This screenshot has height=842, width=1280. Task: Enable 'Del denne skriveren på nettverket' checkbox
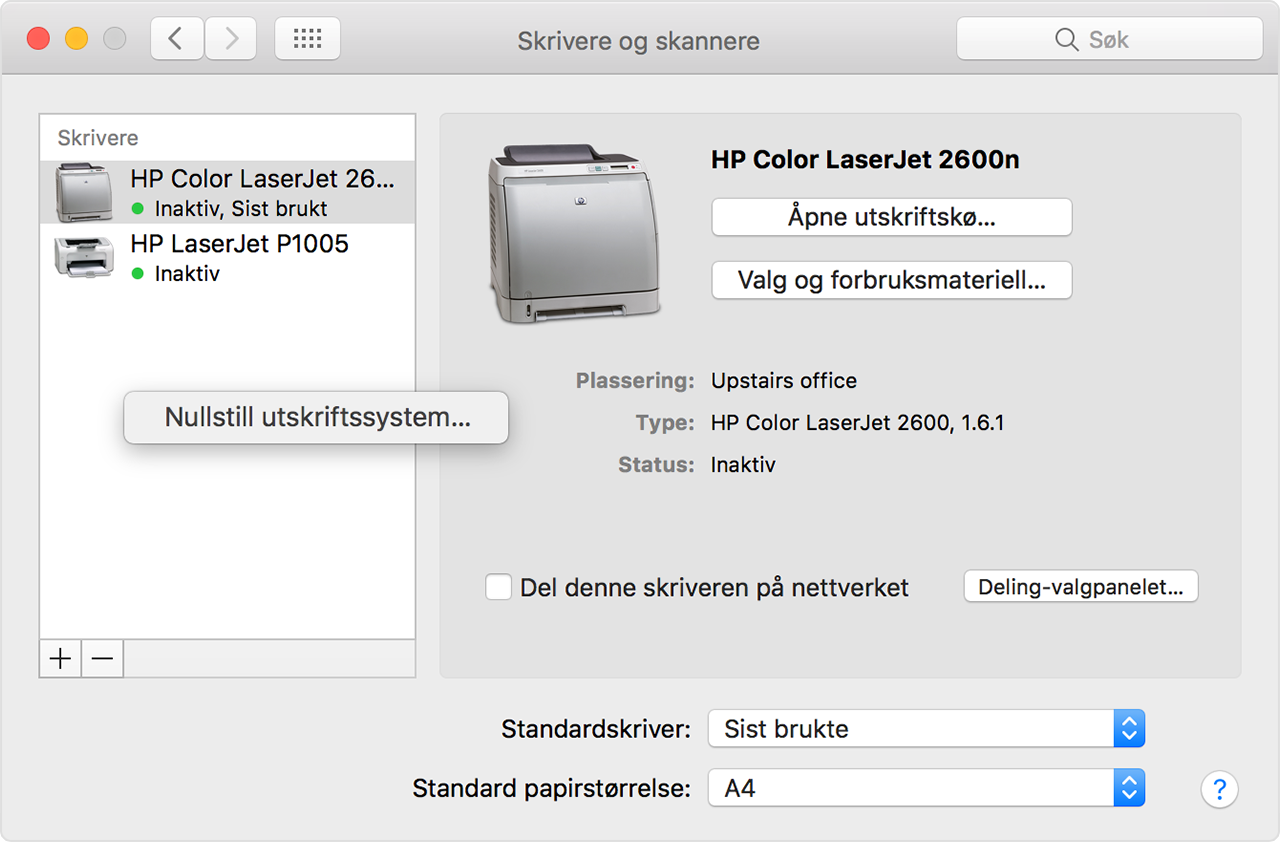[498, 587]
